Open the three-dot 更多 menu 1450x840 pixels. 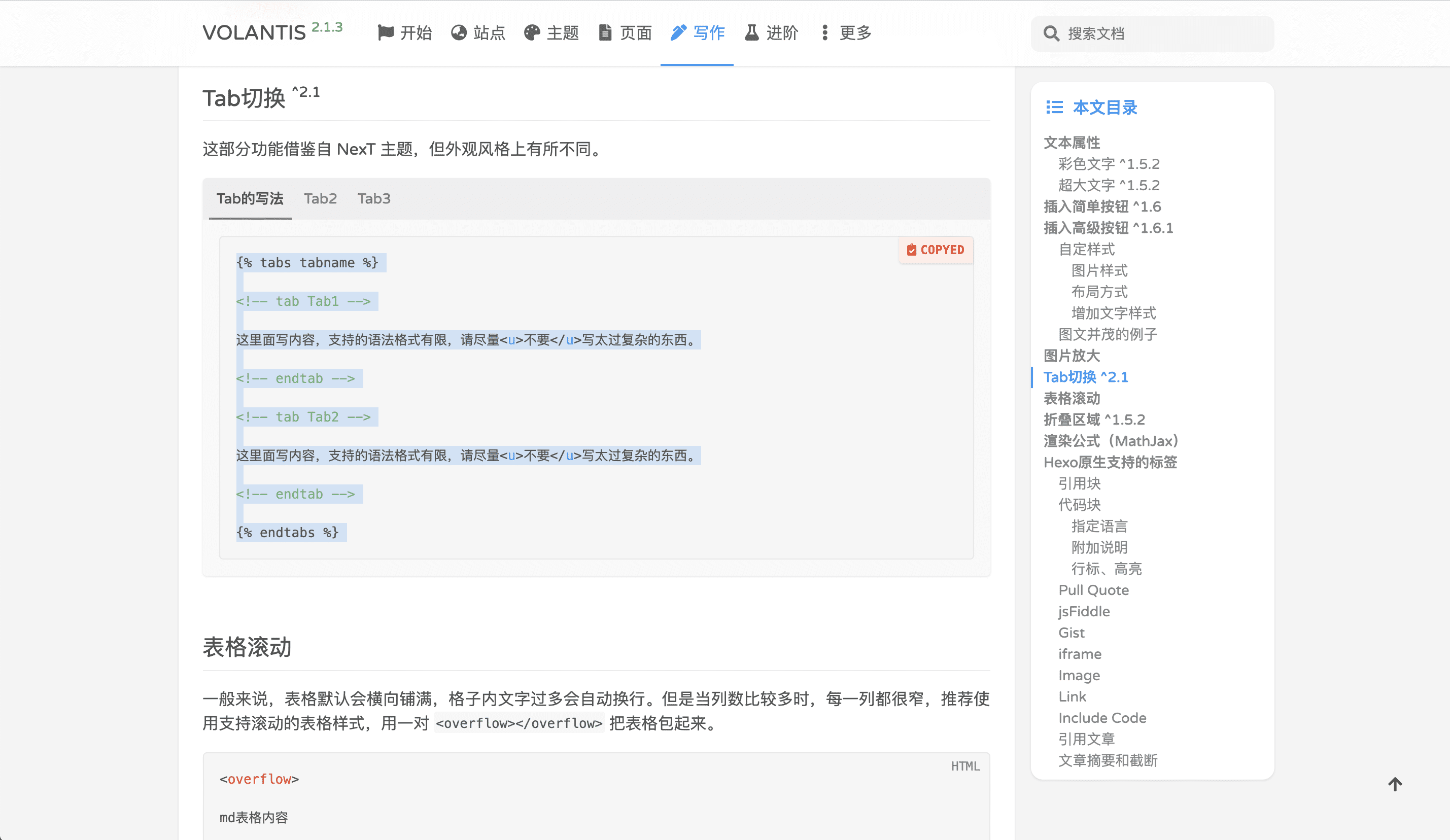[x=824, y=33]
